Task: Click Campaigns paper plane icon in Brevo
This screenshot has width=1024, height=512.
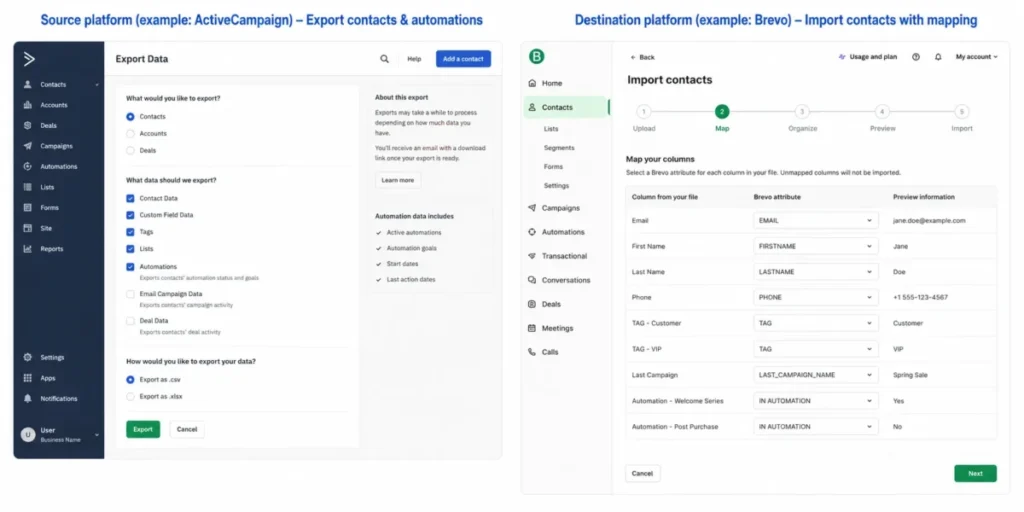Action: (x=532, y=208)
